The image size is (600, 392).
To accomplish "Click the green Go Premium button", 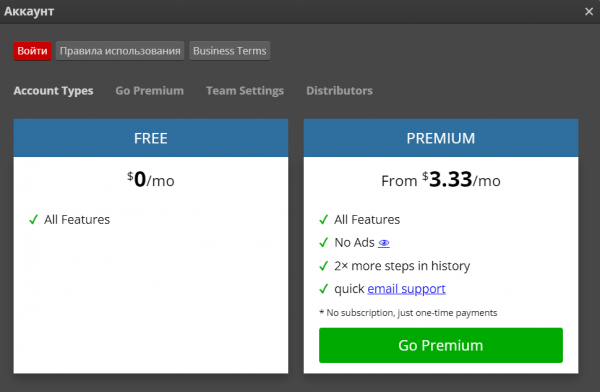I will [441, 345].
